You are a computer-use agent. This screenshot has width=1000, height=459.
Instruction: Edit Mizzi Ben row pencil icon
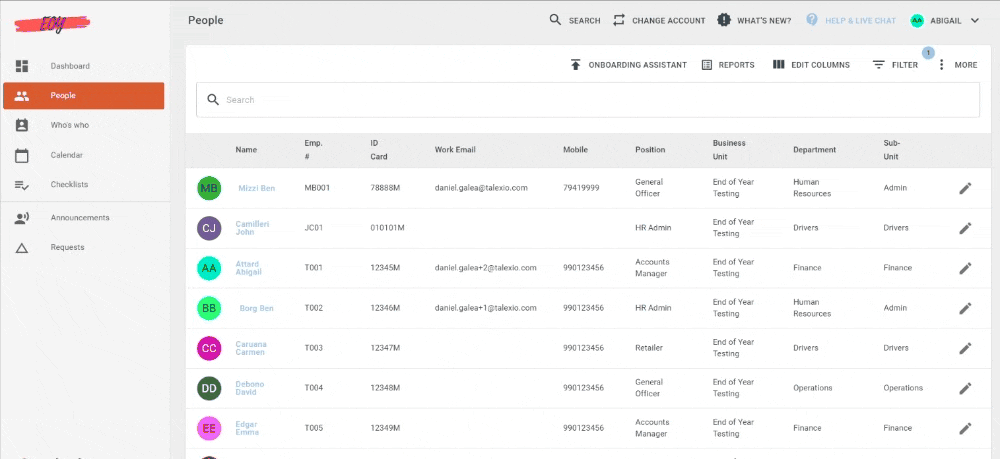[x=965, y=188]
